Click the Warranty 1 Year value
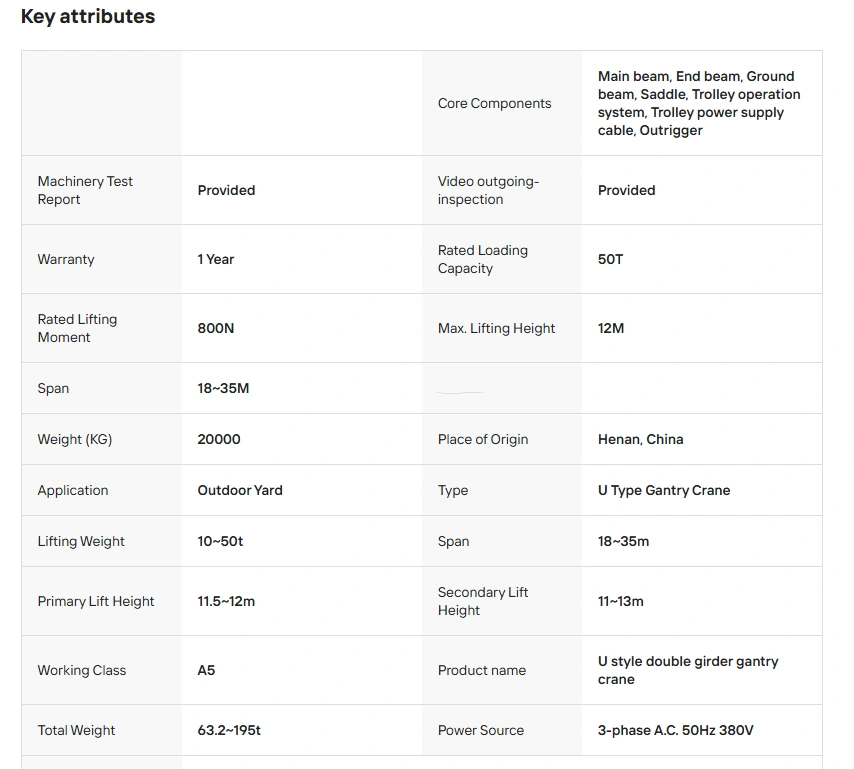This screenshot has width=854, height=769. point(216,259)
